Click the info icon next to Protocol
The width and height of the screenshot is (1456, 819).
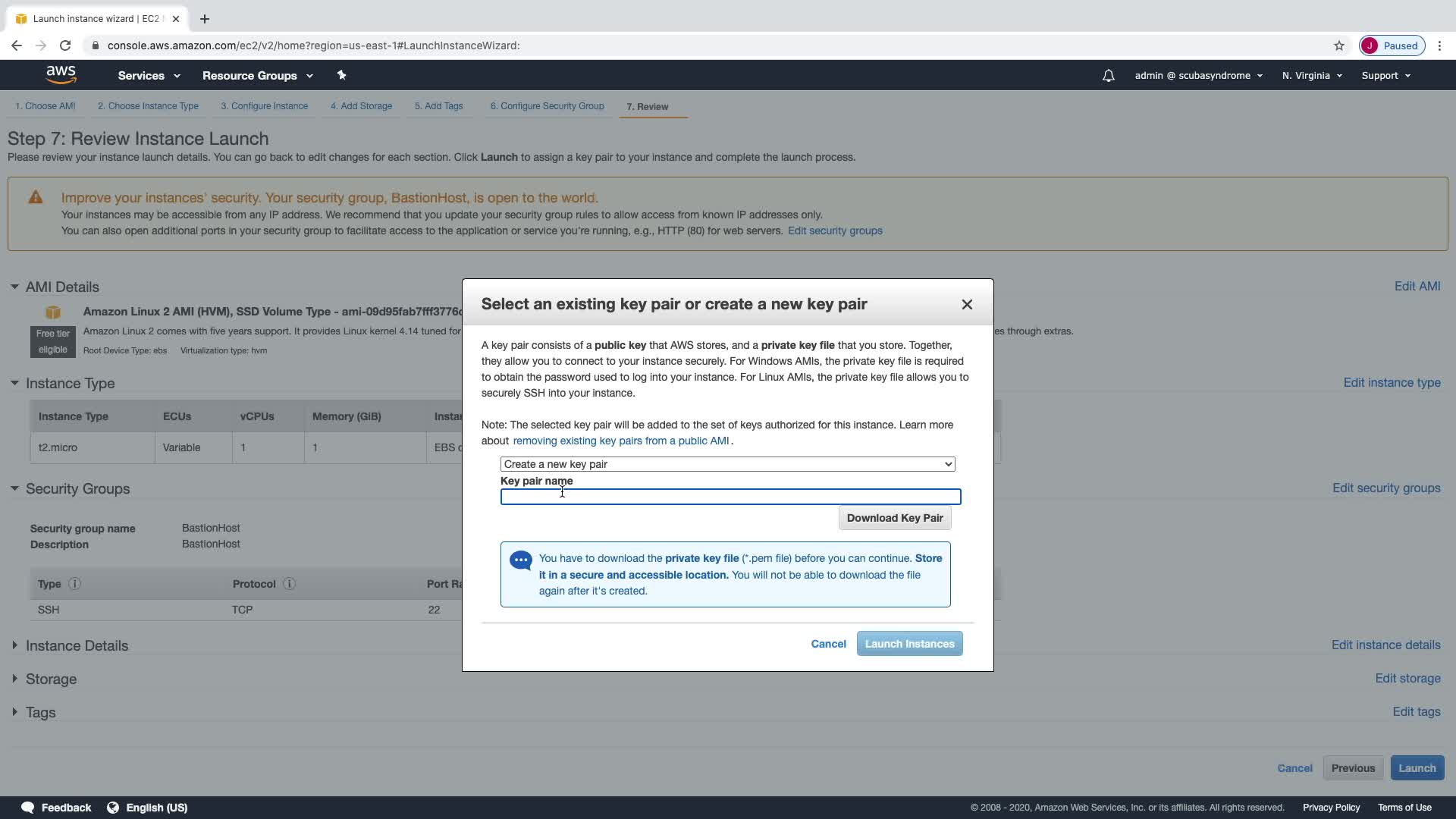(x=289, y=584)
